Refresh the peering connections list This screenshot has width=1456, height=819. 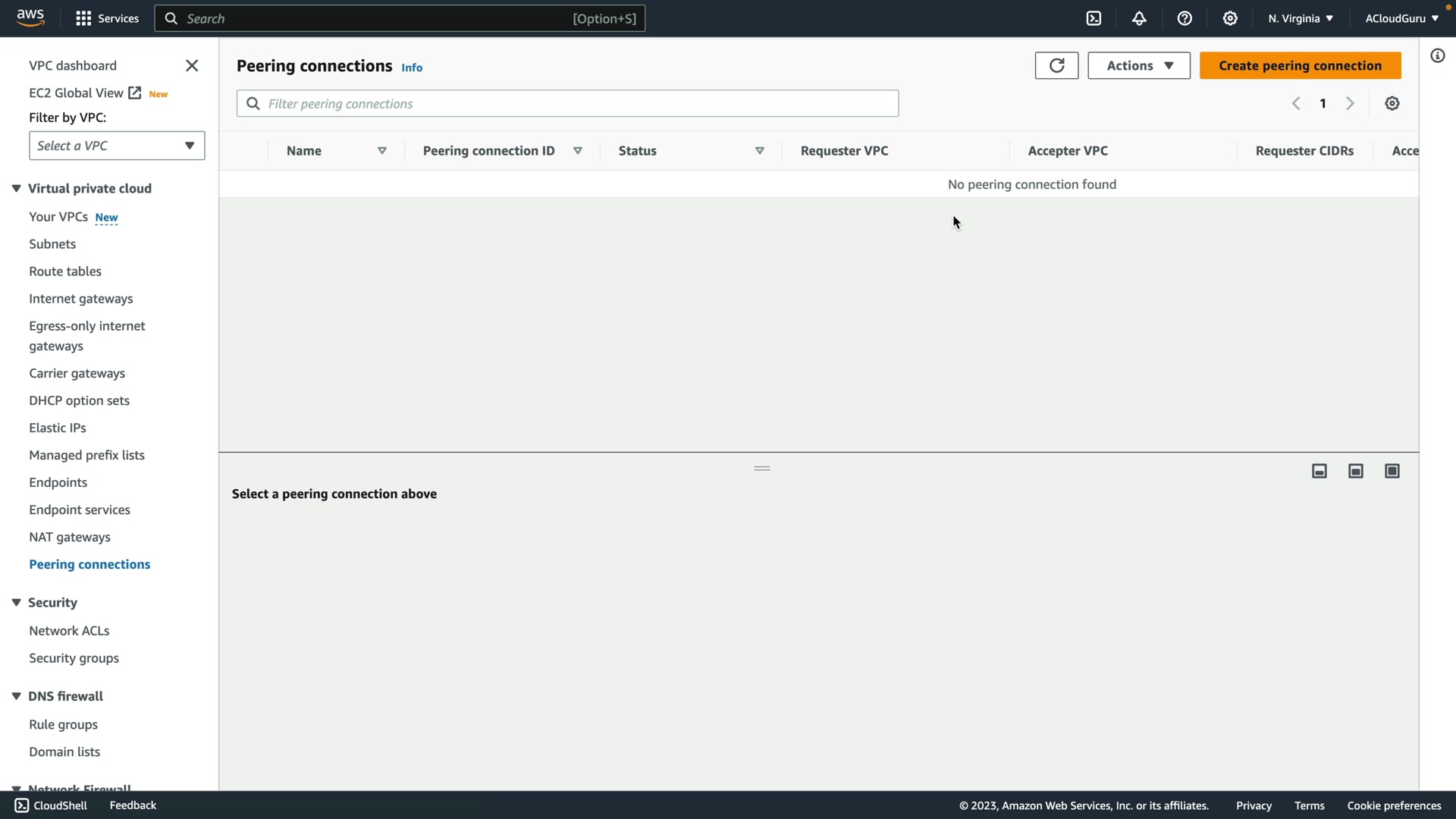tap(1056, 65)
